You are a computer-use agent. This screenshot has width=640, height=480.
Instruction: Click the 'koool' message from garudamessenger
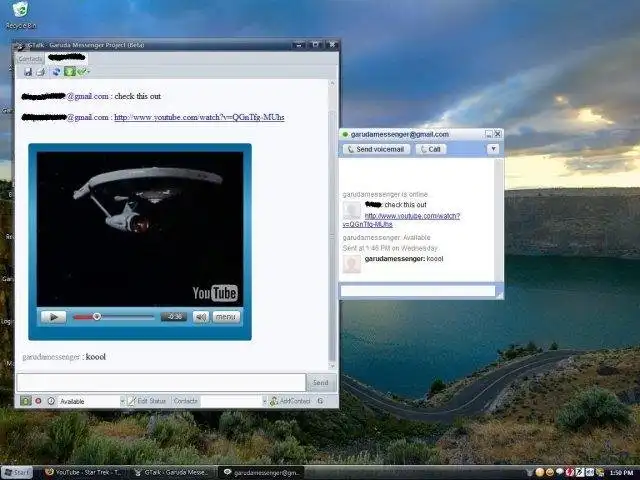[x=64, y=357]
